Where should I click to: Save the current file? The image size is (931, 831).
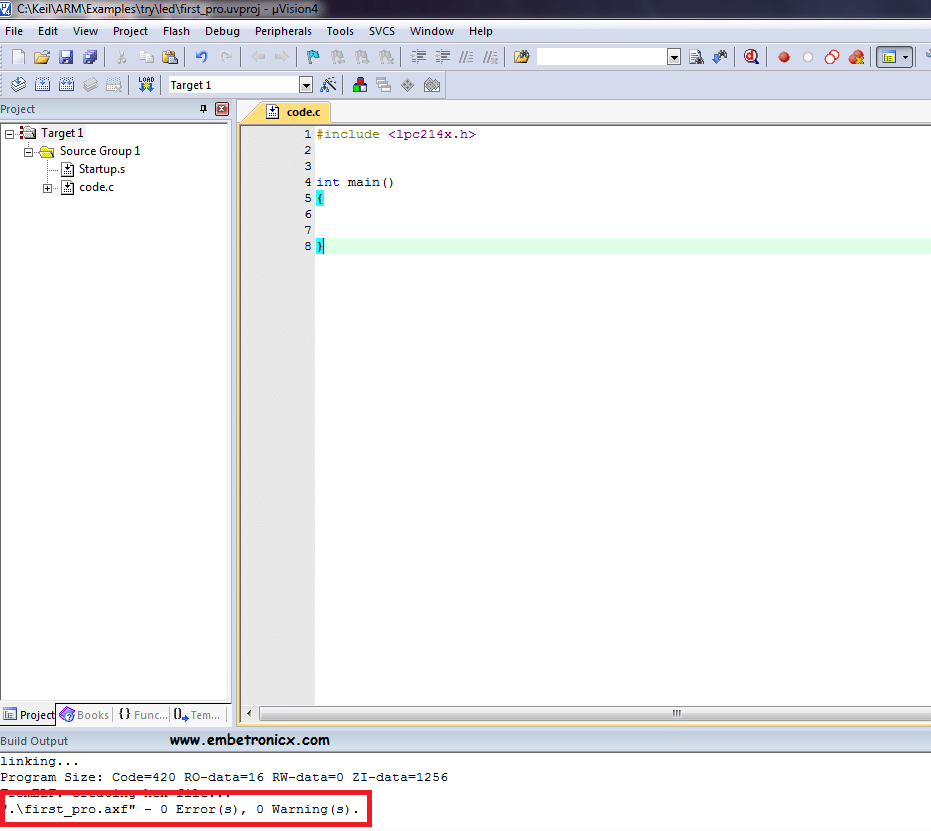pos(66,57)
